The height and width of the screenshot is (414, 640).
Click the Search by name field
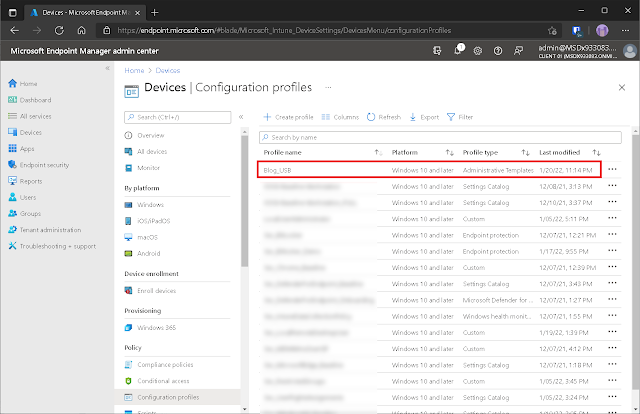[440, 138]
